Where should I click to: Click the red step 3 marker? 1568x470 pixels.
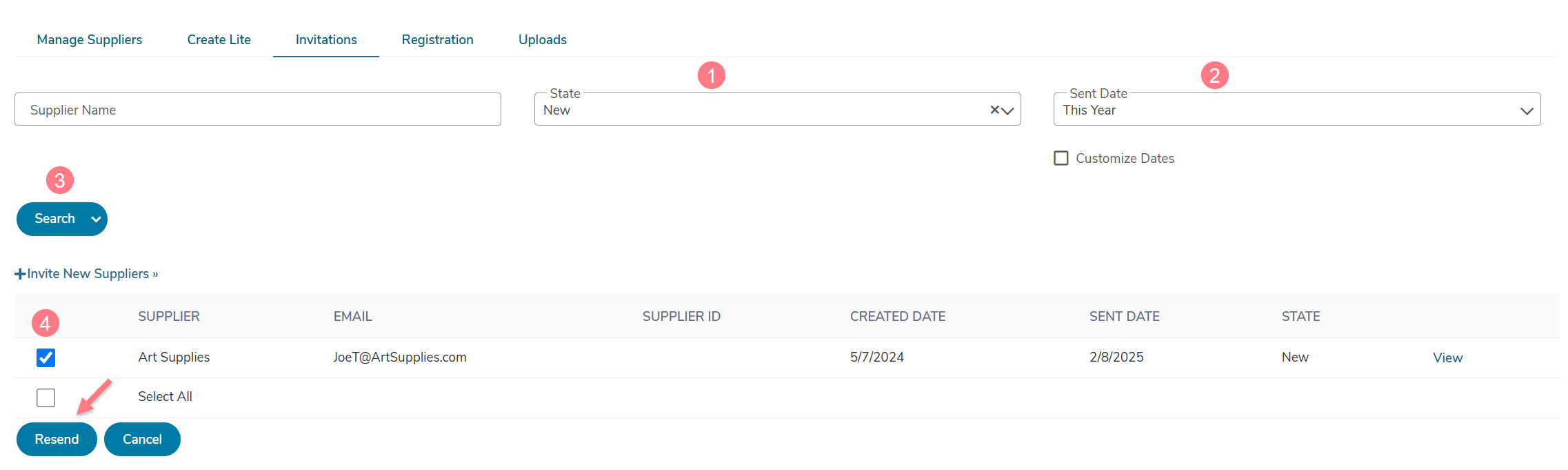60,181
